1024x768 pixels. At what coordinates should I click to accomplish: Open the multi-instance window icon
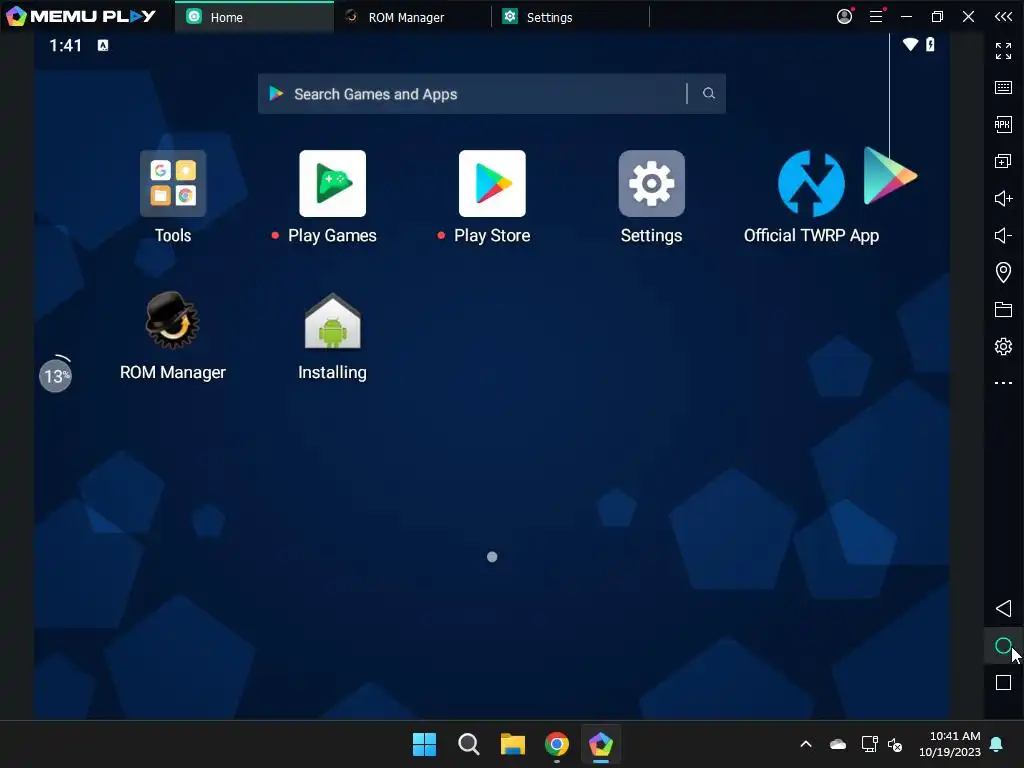point(1003,161)
